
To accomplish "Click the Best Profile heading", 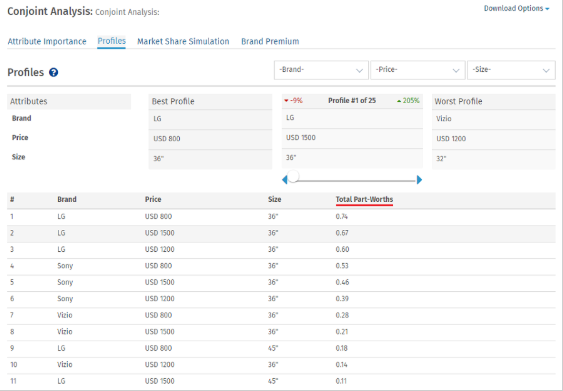I will [x=173, y=102].
